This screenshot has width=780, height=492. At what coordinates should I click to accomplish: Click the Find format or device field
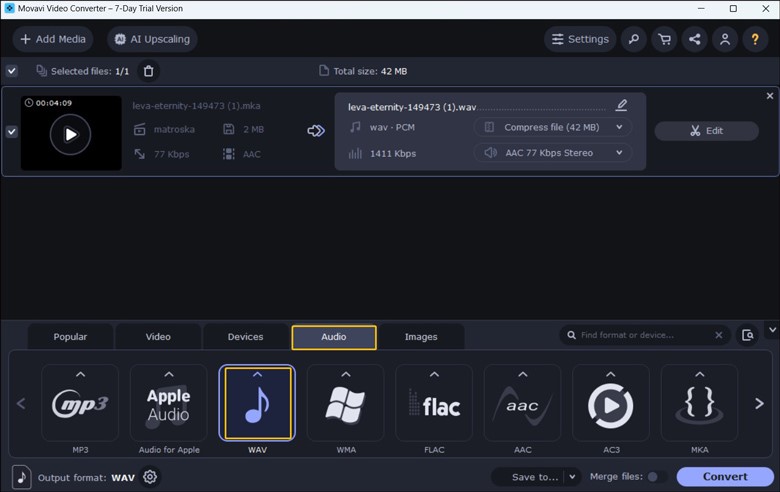point(644,335)
